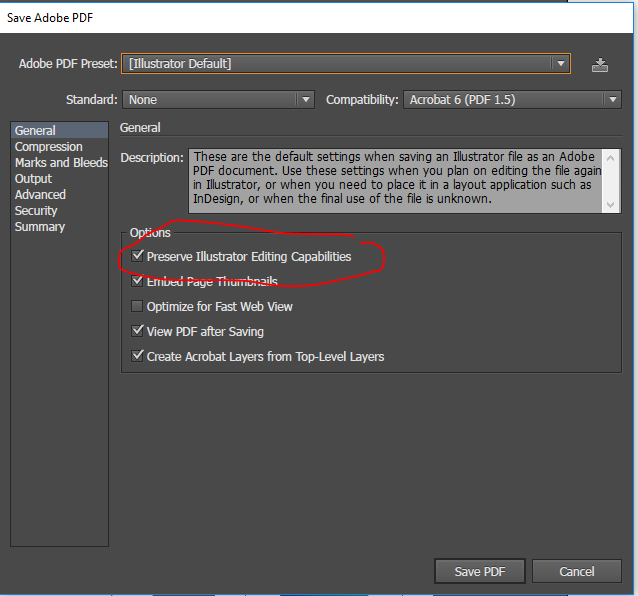Enable Optimize for Fast Web View
The height and width of the screenshot is (596, 638).
pyautogui.click(x=137, y=306)
